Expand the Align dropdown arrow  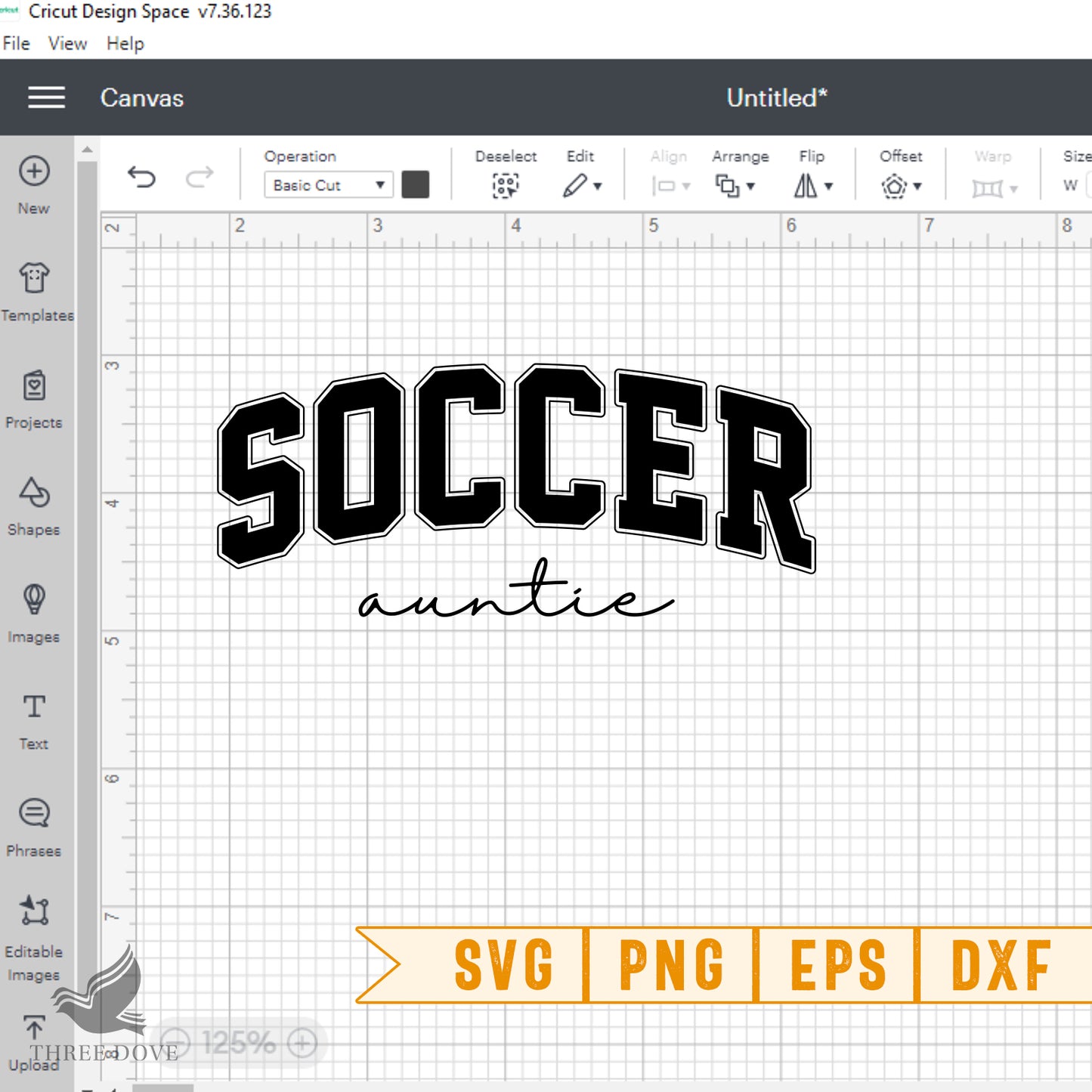click(x=686, y=187)
